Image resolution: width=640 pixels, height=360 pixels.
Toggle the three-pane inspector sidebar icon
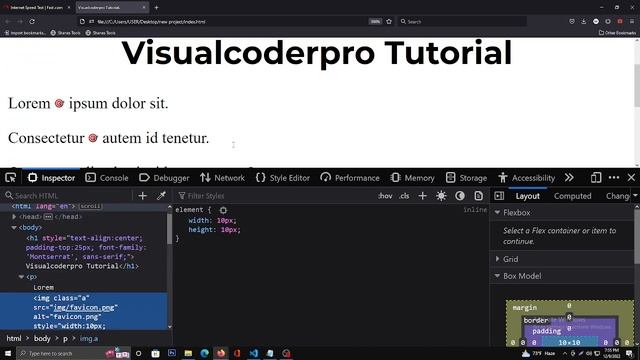[499, 196]
